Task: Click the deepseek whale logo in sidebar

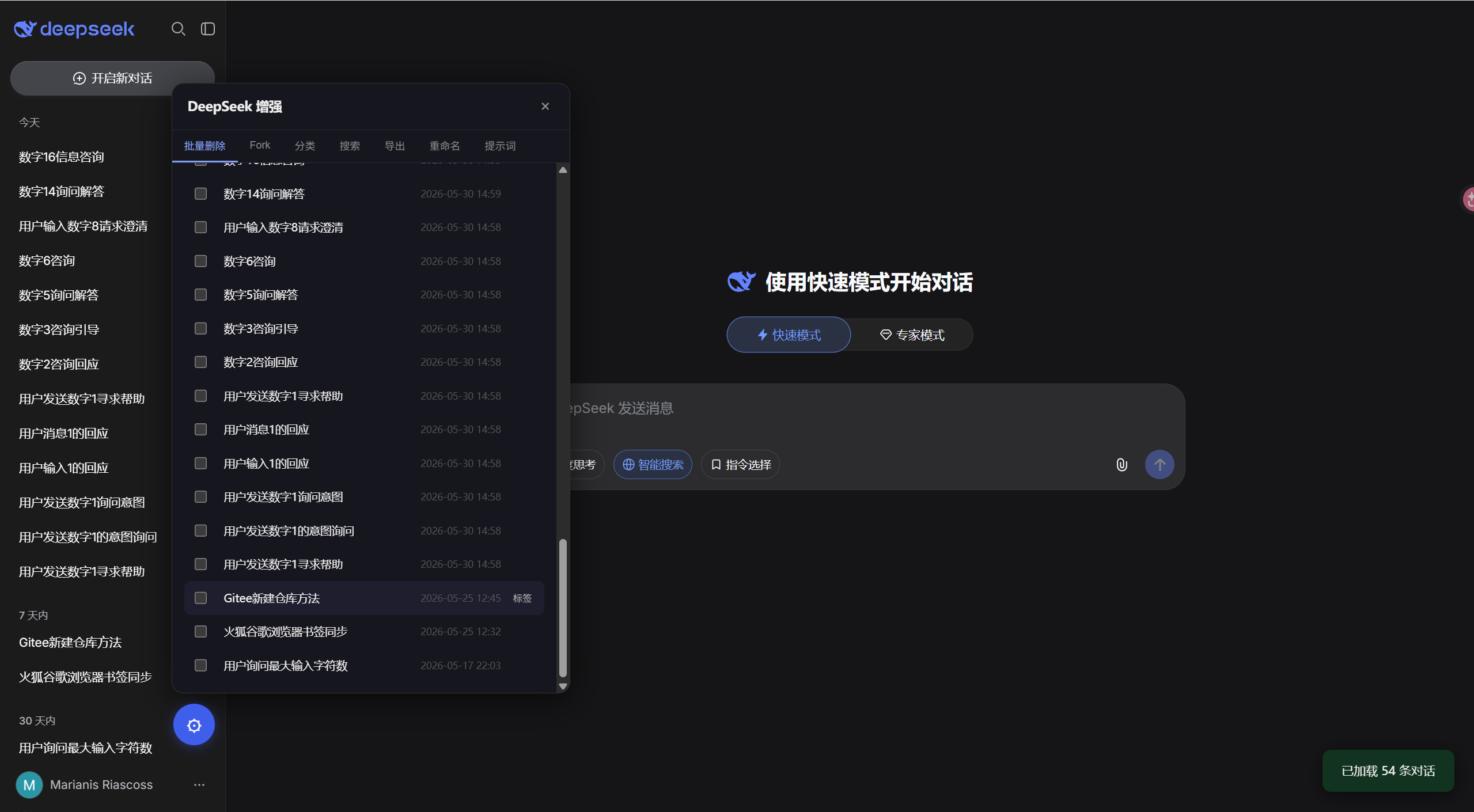Action: tap(74, 29)
